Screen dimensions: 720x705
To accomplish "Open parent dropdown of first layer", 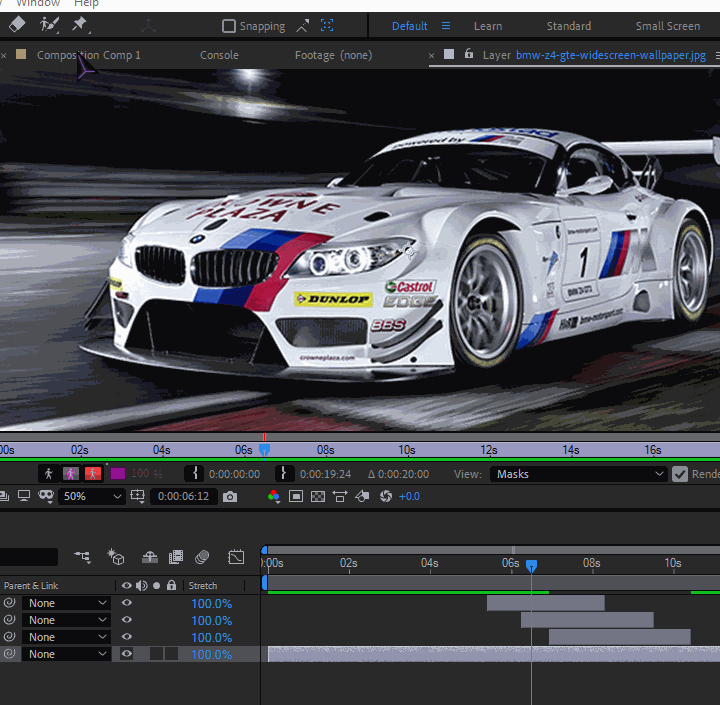I will coord(67,603).
